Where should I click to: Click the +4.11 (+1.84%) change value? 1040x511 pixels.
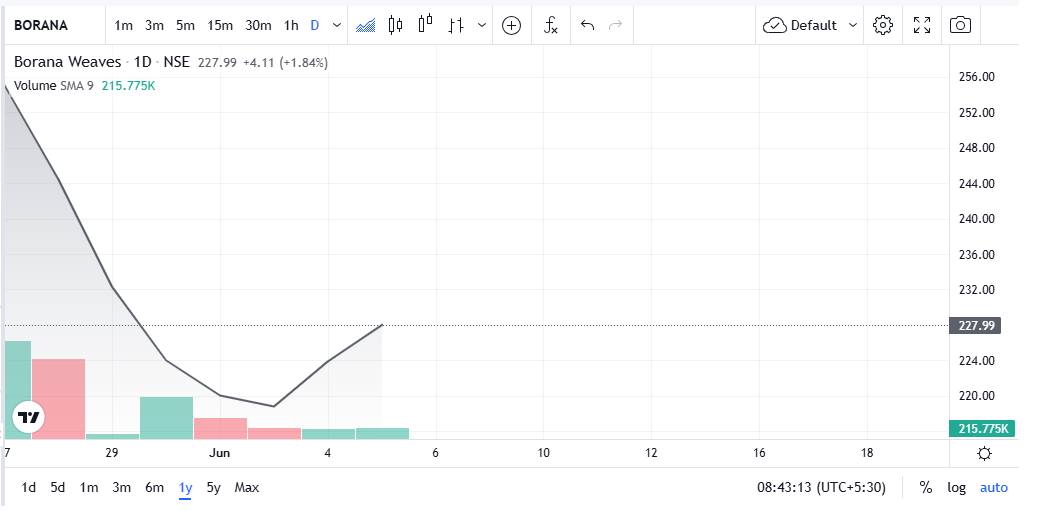(x=285, y=62)
